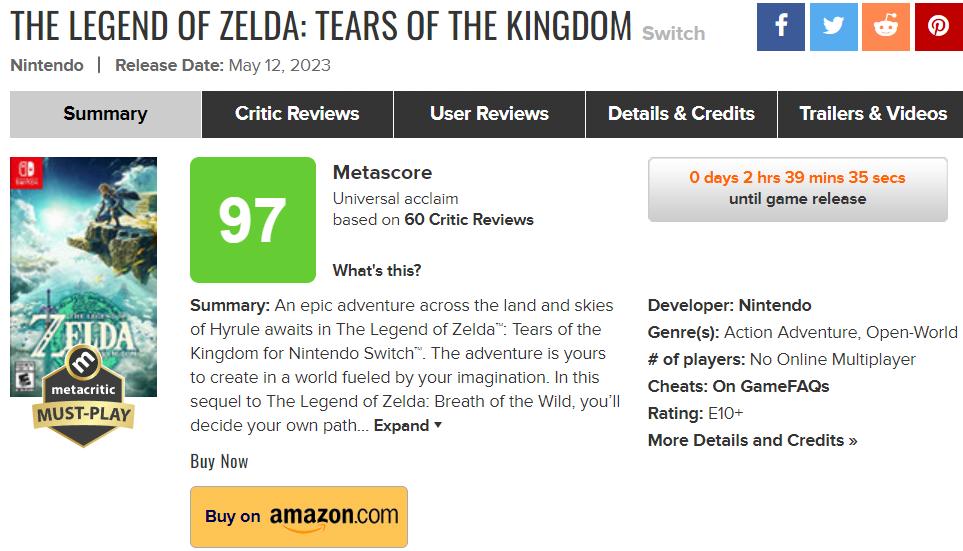Open the On GameFAQs cheats link
This screenshot has height=551, width=963.
[771, 386]
